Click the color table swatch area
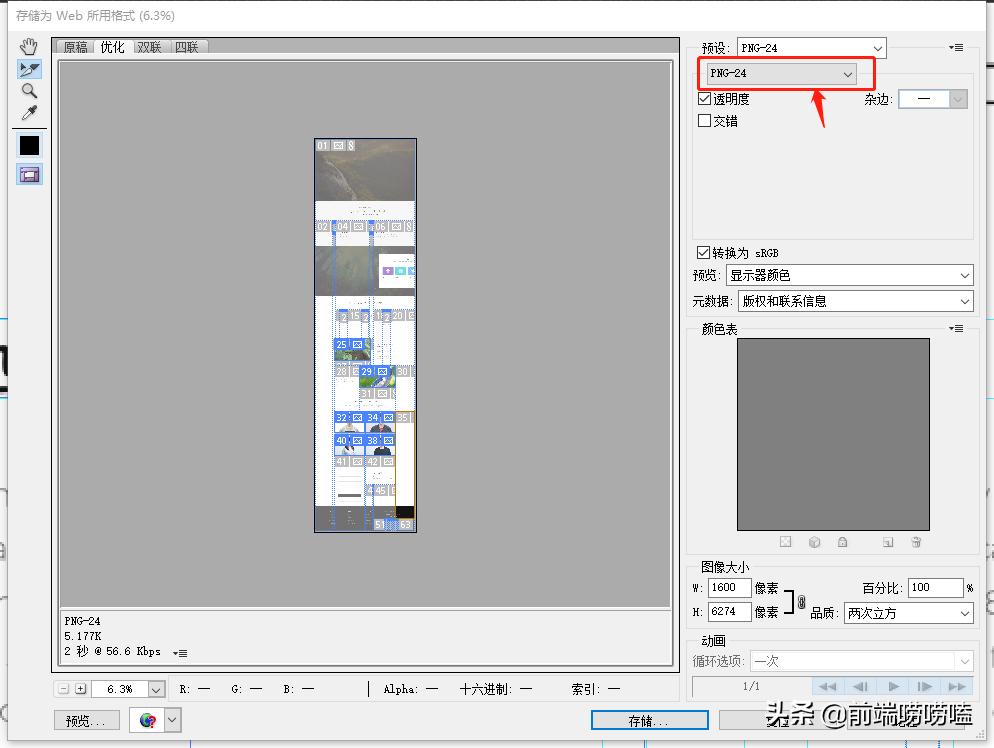This screenshot has width=994, height=748. point(833,434)
